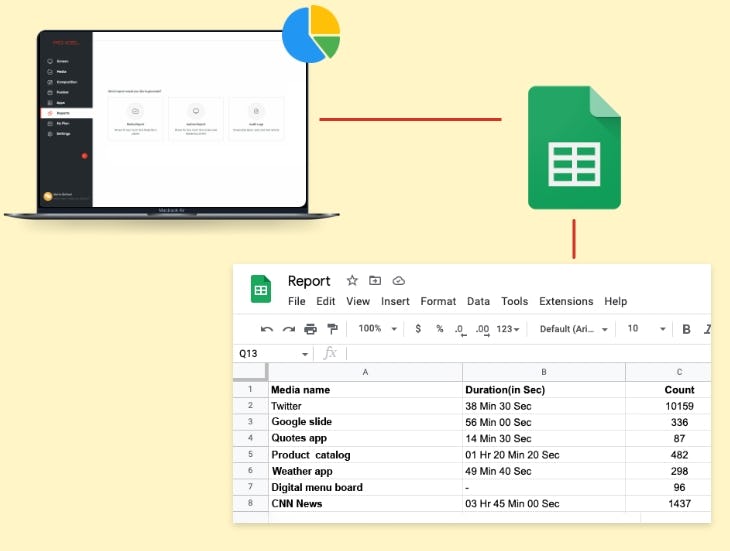
Task: Select the paint format roller icon
Action: point(332,329)
